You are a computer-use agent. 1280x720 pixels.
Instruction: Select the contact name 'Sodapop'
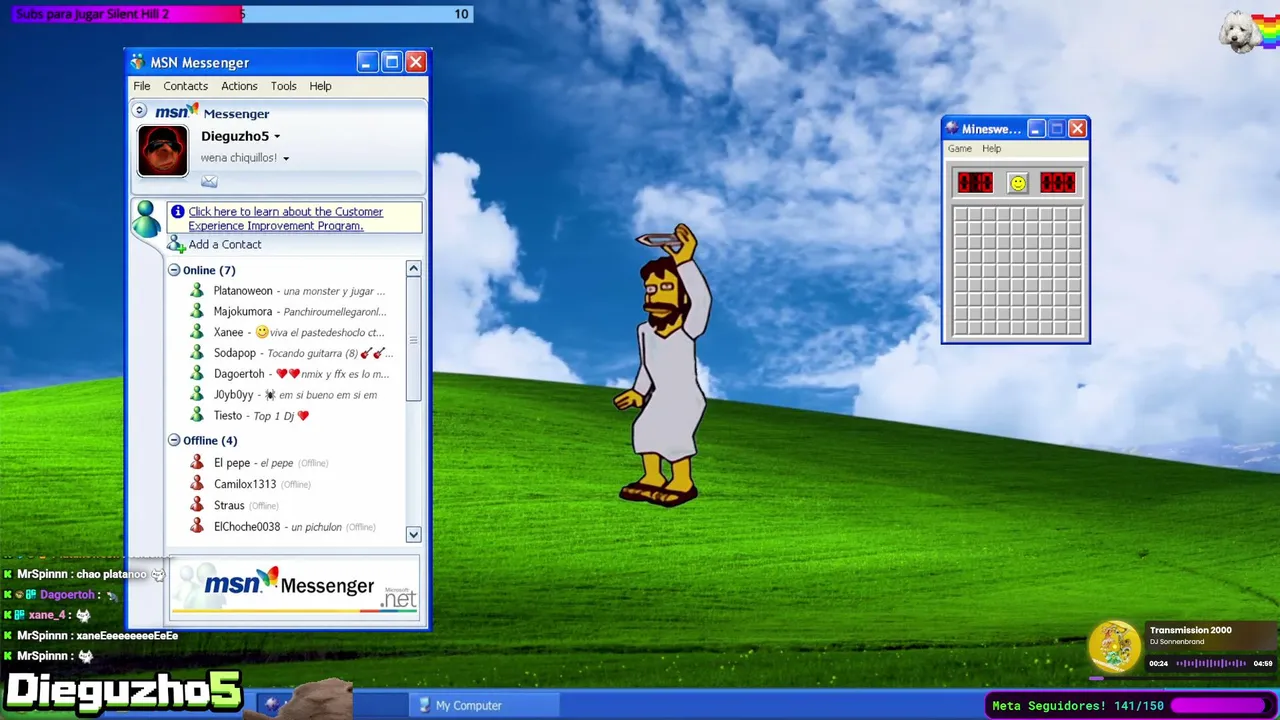235,353
